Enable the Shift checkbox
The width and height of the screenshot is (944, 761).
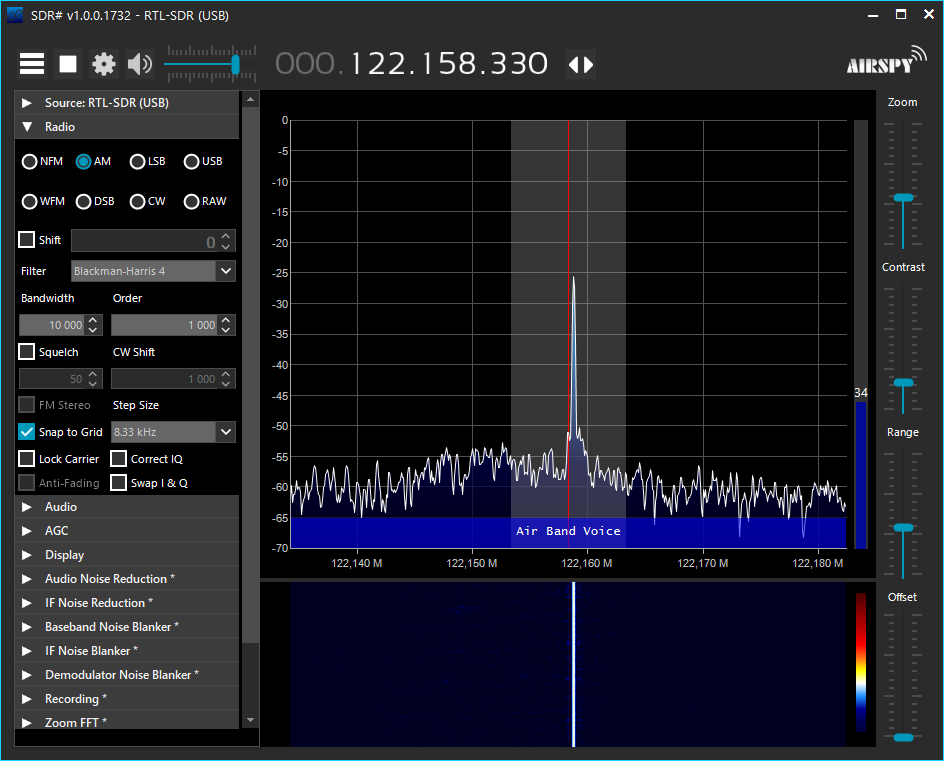(26, 240)
